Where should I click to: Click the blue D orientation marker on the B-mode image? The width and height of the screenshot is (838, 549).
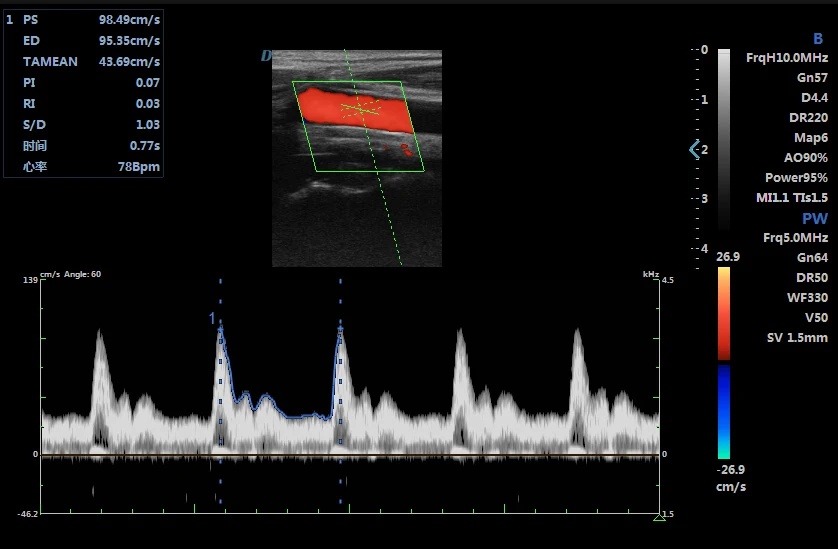(266, 56)
